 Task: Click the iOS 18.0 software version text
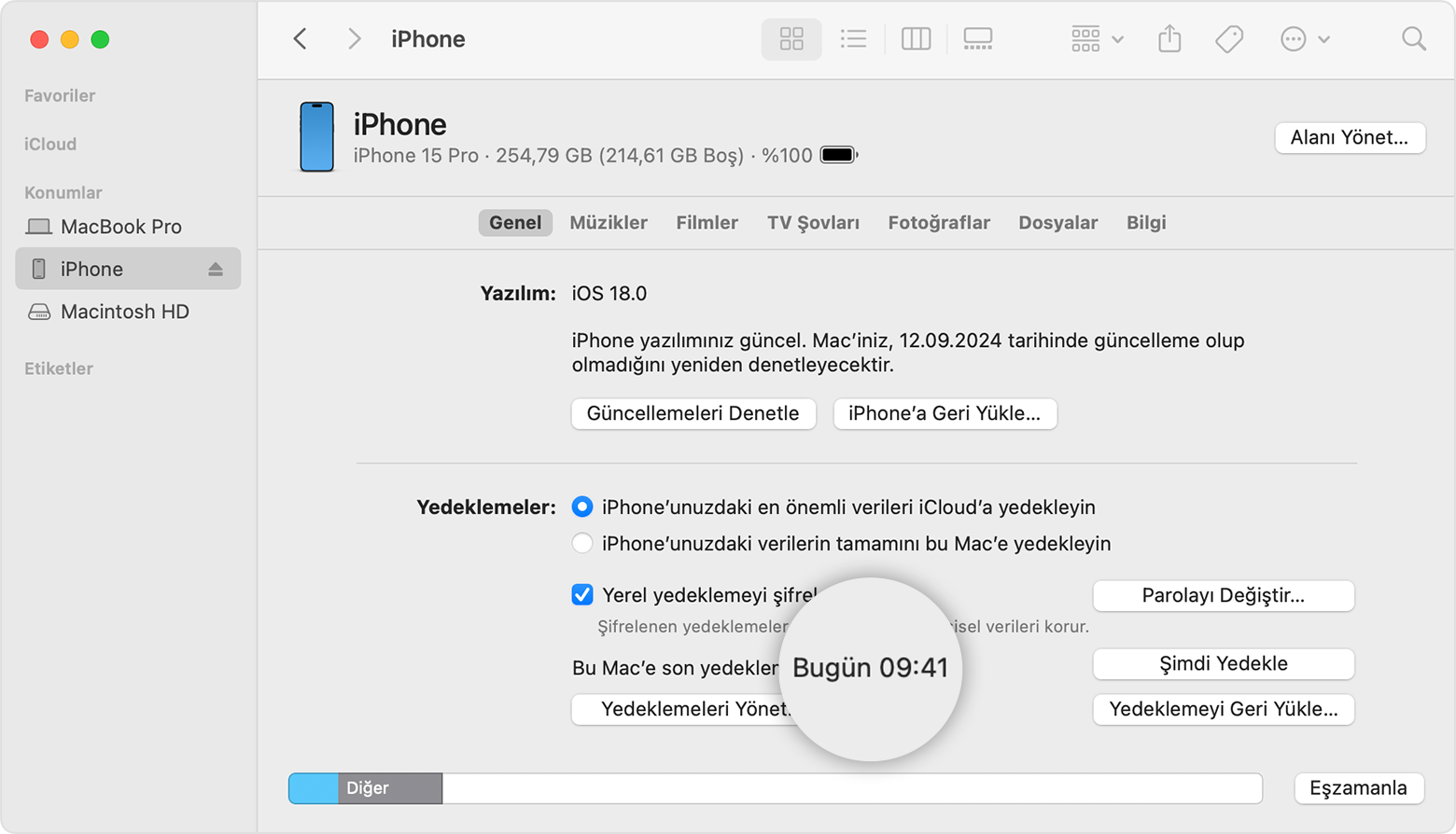point(609,294)
